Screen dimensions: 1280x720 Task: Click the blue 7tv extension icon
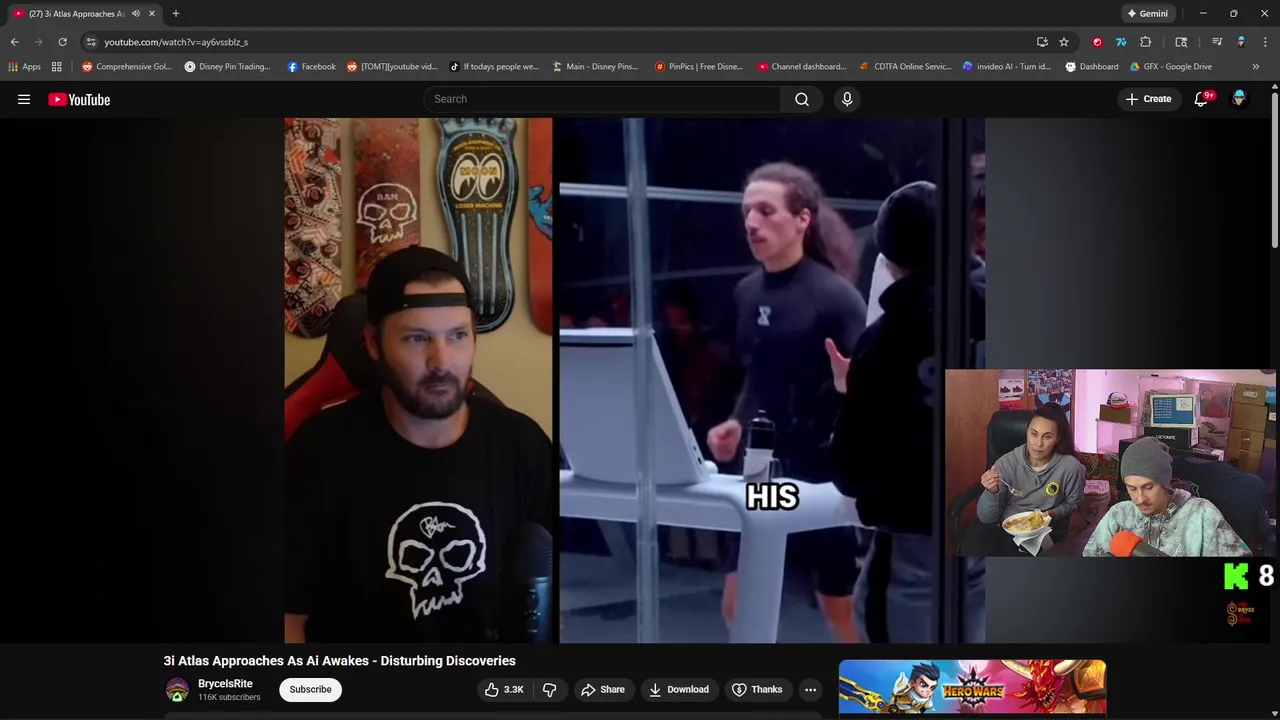[x=1121, y=42]
